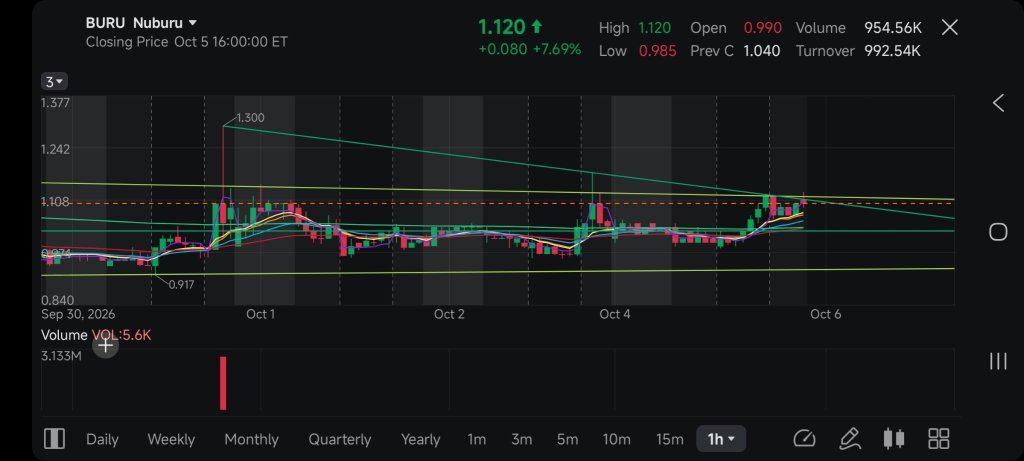Click the 3.133M volume scale label
This screenshot has height=461, width=1024.
pos(61,356)
